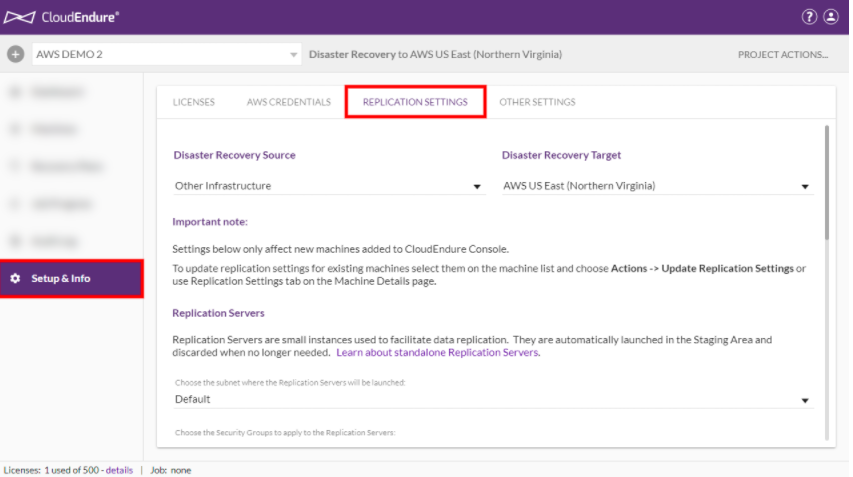Click the Disaster Recovery Target heading

pos(561,155)
